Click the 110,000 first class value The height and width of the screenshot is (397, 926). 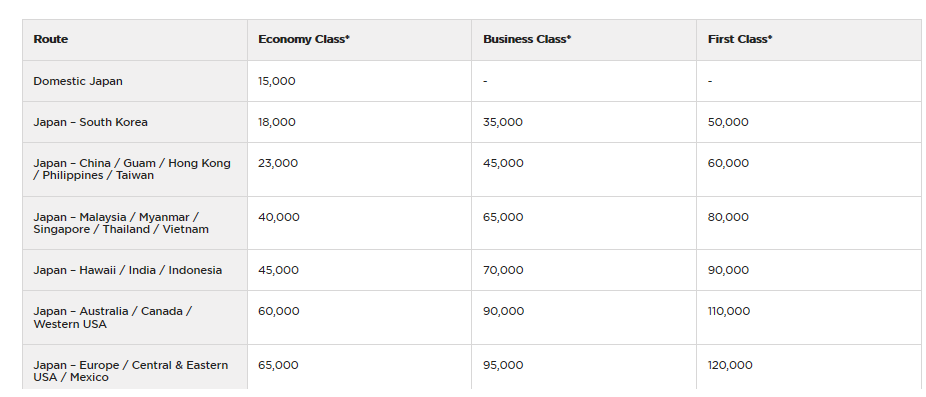coord(729,311)
